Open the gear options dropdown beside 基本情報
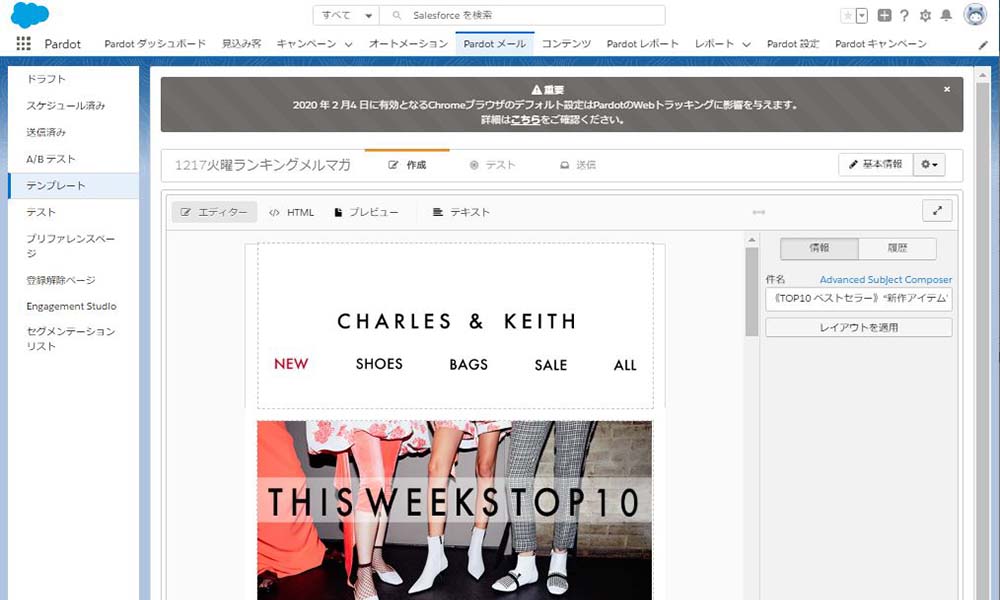 click(x=929, y=165)
